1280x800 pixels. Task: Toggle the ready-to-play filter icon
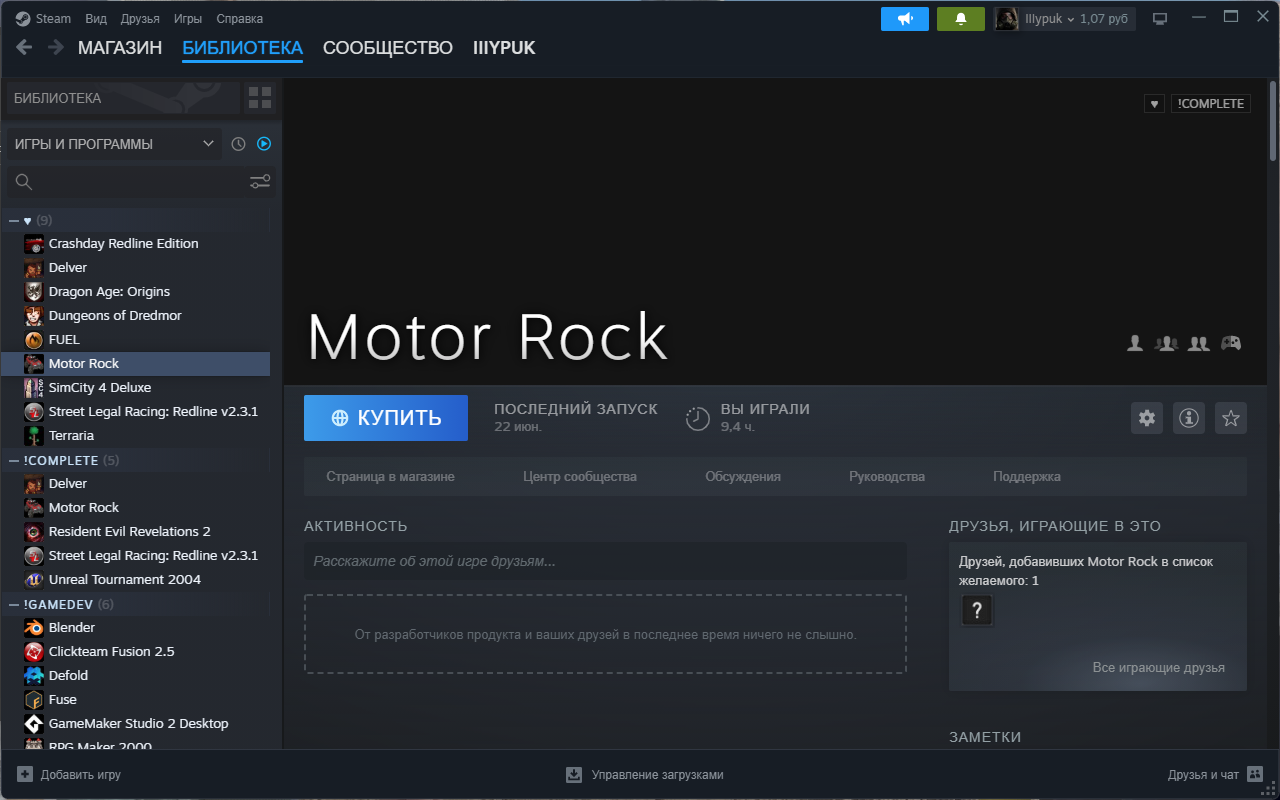(264, 144)
